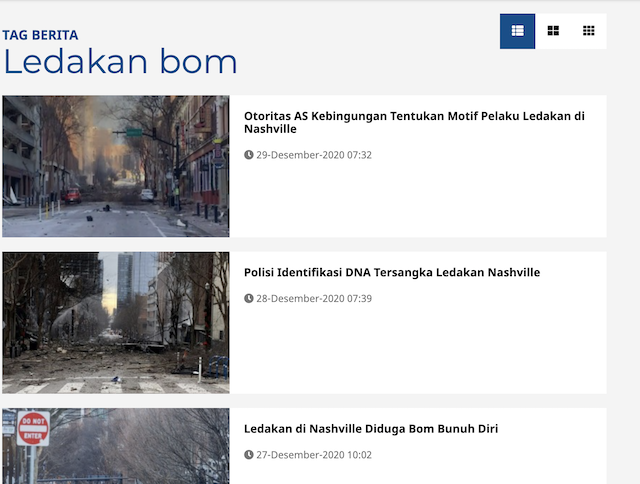The height and width of the screenshot is (484, 640).
Task: Click clock icon beside 27-Desember-2020
Action: click(249, 455)
